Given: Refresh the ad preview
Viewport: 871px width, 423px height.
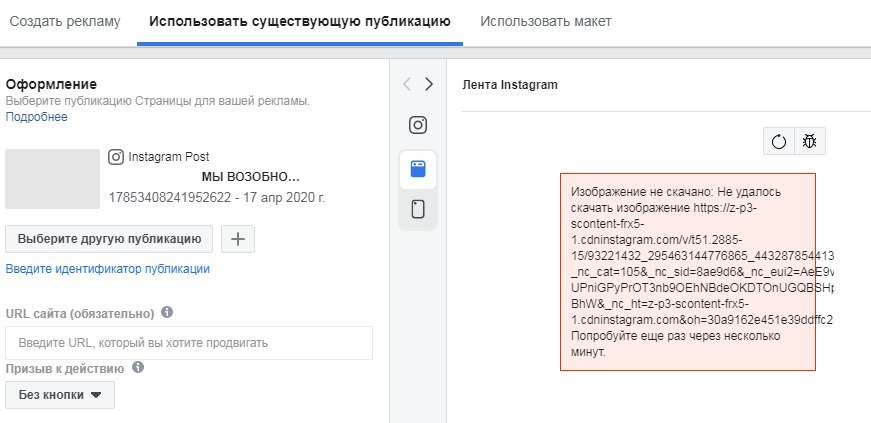Looking at the screenshot, I should 779,142.
